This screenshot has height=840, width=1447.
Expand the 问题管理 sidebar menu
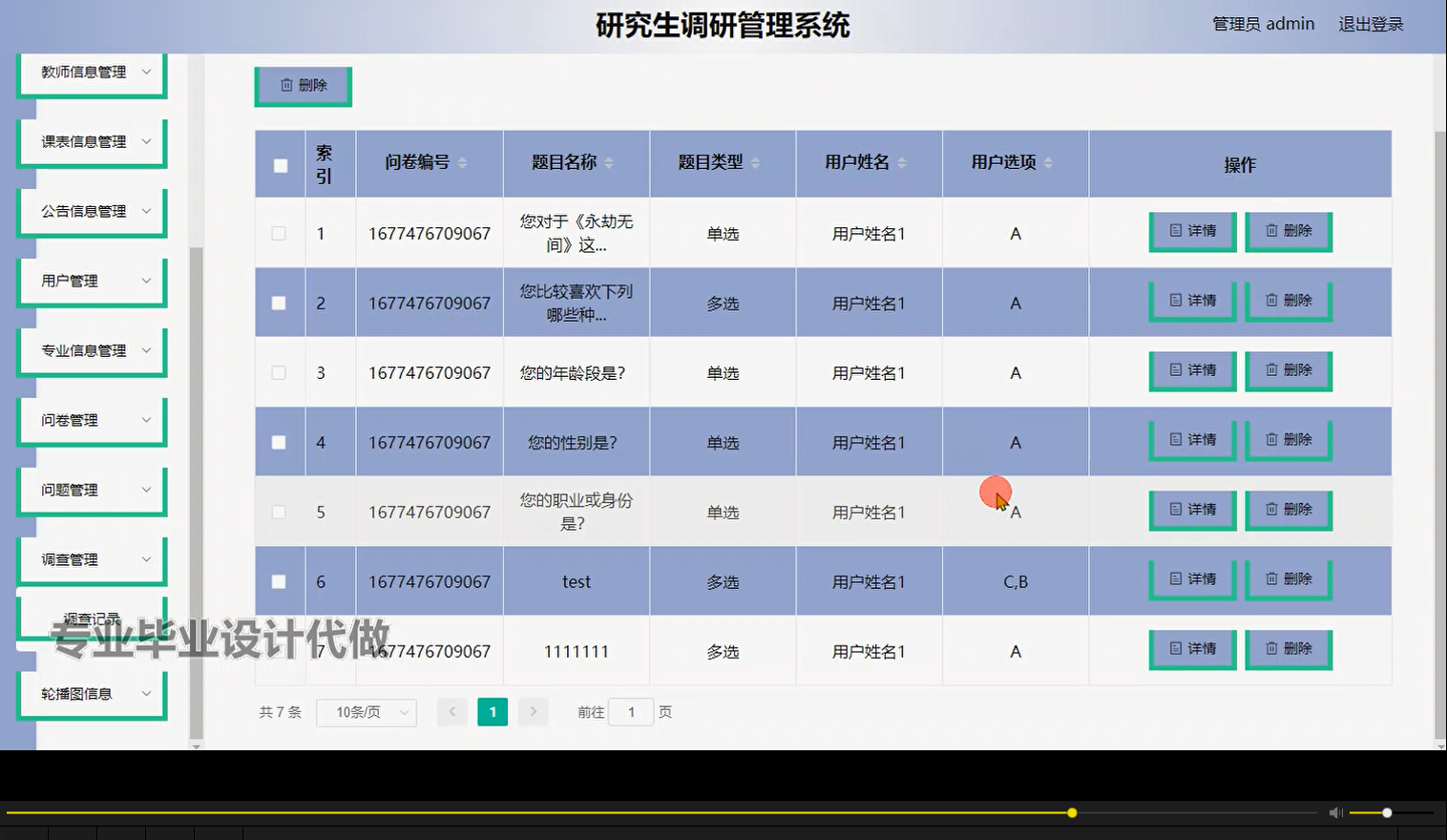[92, 492]
